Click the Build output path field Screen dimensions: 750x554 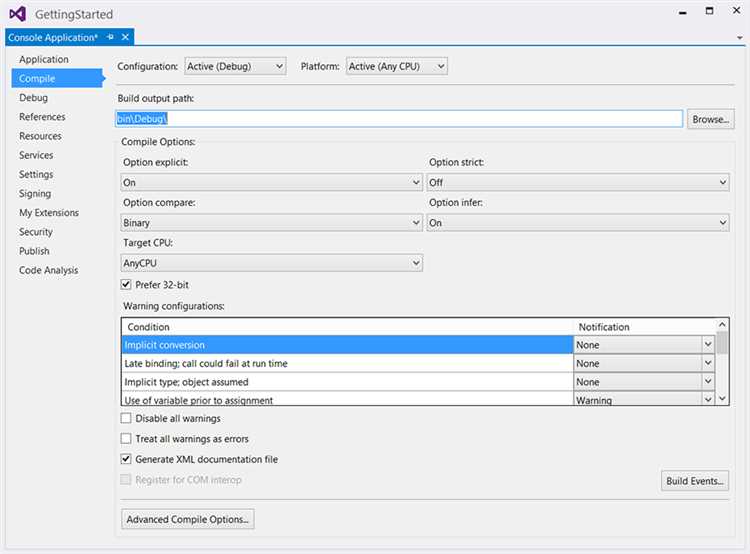tap(399, 119)
